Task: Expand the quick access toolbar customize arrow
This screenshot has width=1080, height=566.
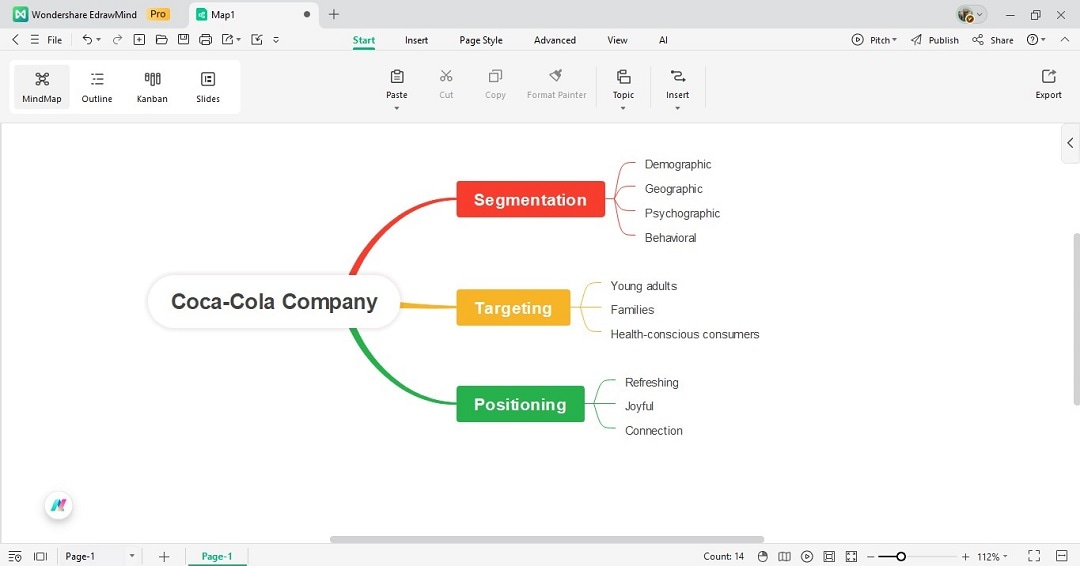Action: click(276, 40)
